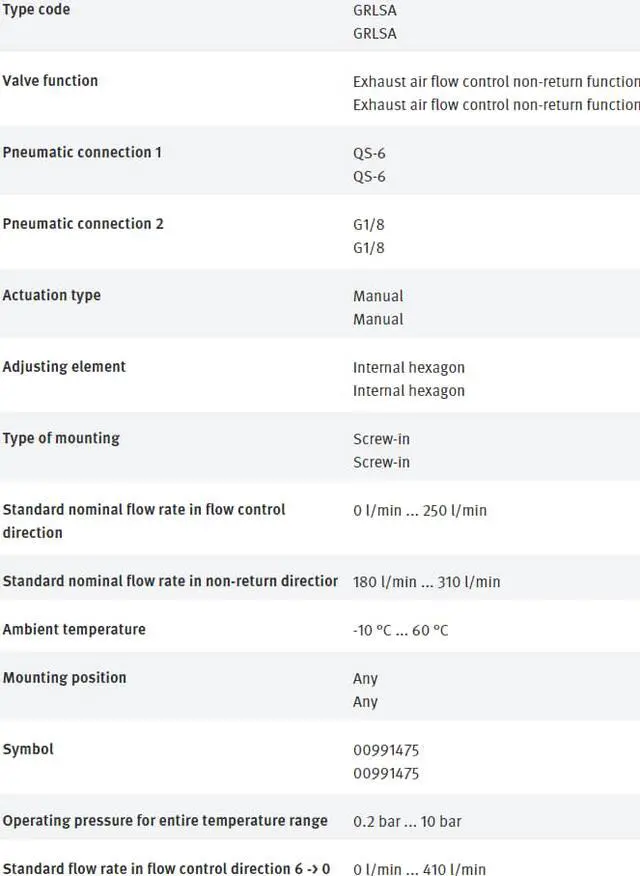Click the 0.2 bar ... 10 bar value
This screenshot has height=876, width=640.
tap(407, 821)
